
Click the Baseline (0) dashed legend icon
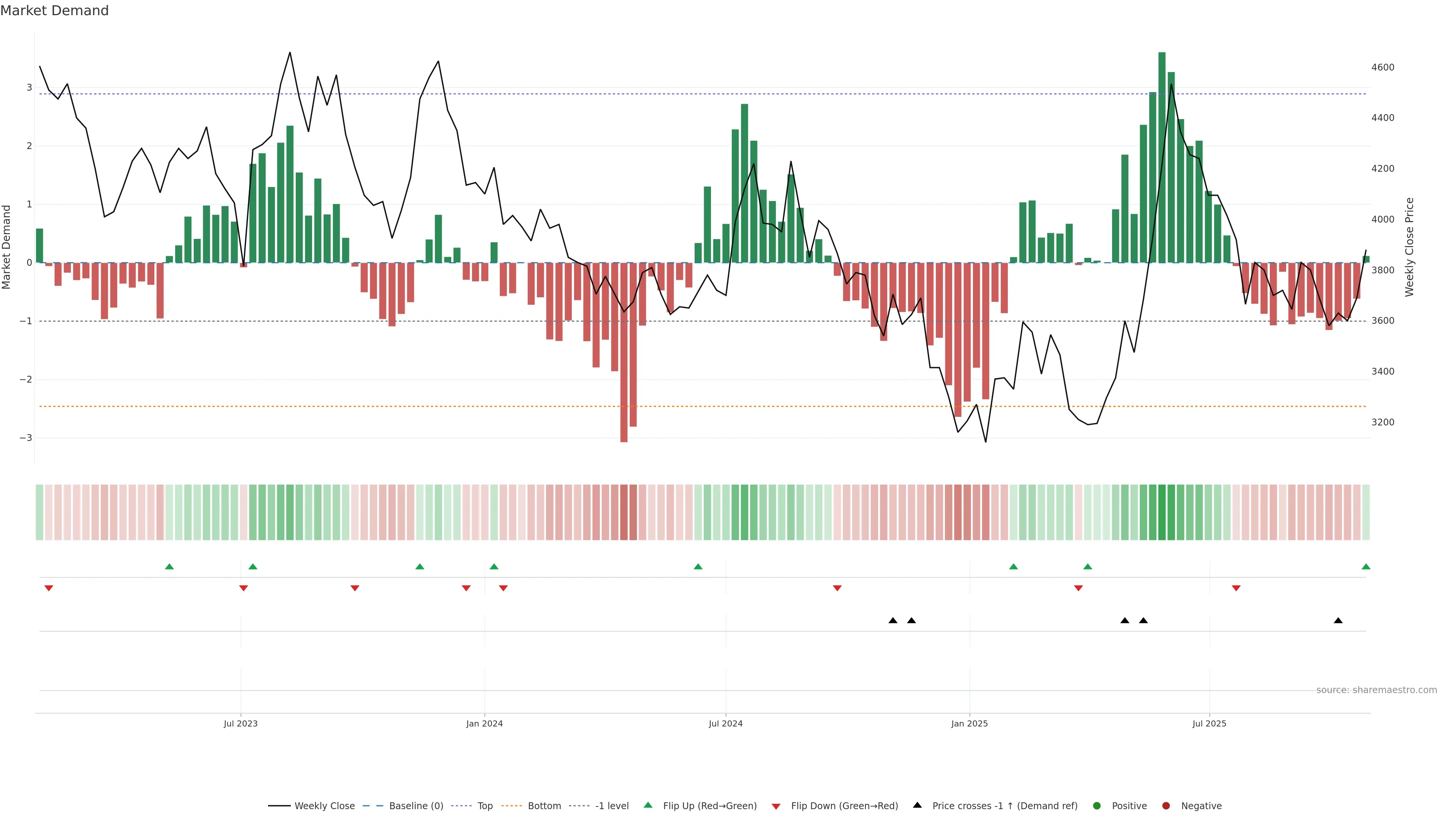(373, 806)
